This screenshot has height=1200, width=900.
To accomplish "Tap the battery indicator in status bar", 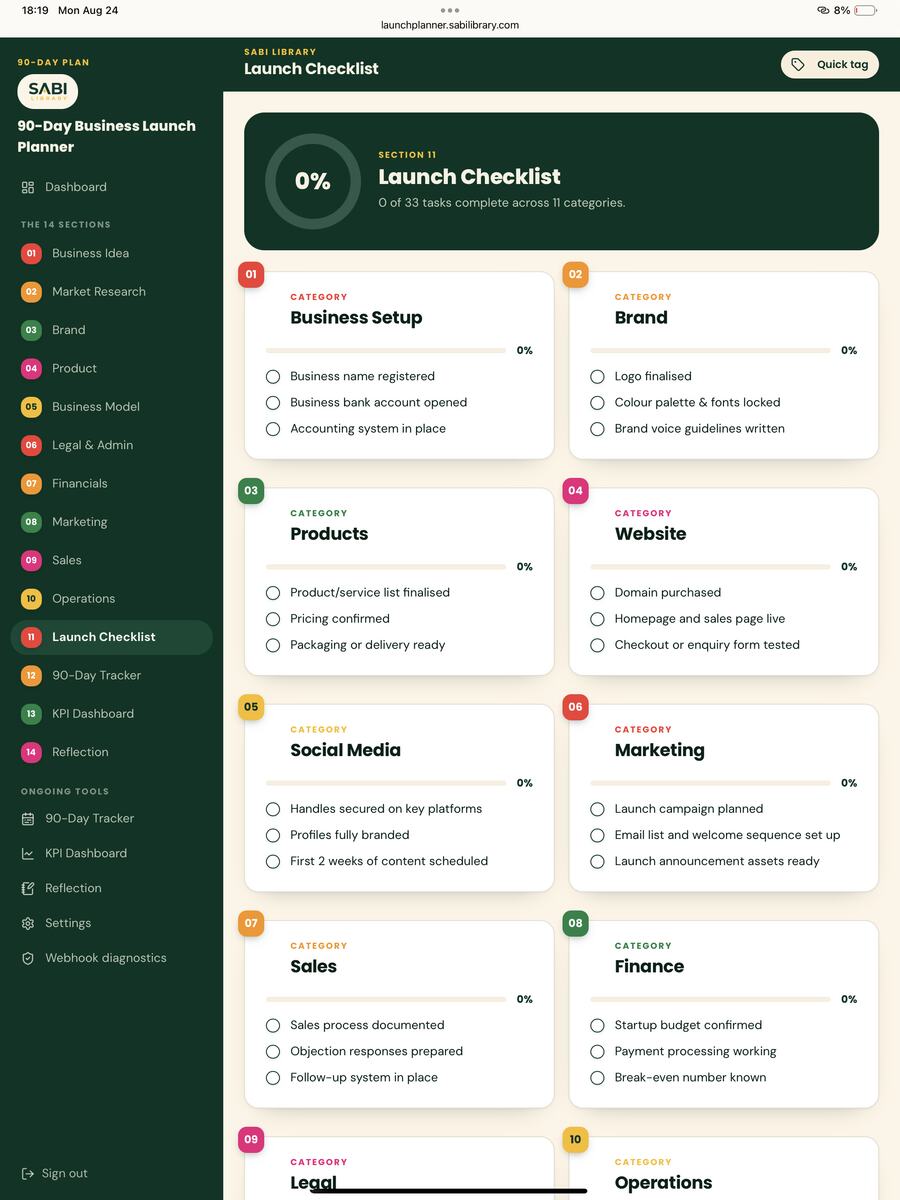I will click(865, 10).
